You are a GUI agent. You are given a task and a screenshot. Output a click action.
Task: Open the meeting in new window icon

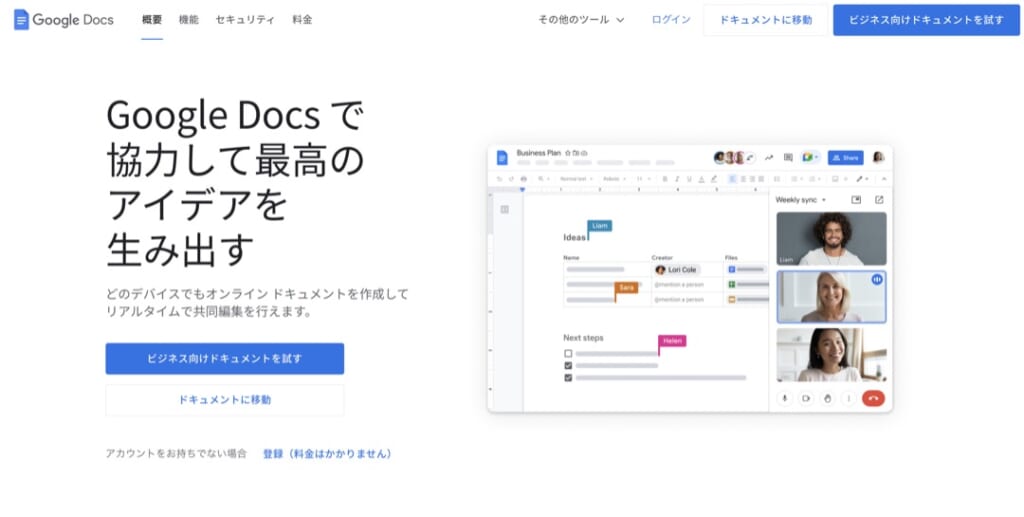pyautogui.click(x=879, y=200)
